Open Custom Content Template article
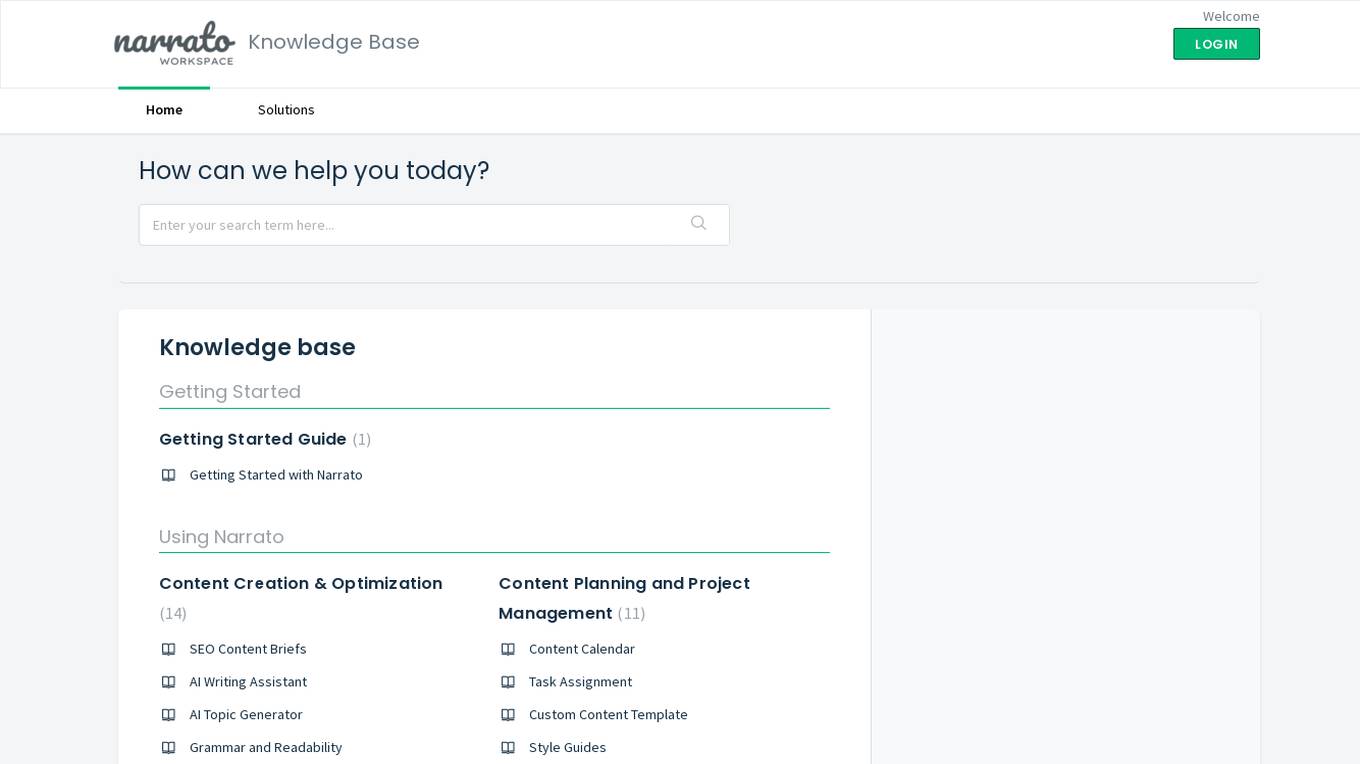This screenshot has height=764, width=1360. [x=608, y=715]
